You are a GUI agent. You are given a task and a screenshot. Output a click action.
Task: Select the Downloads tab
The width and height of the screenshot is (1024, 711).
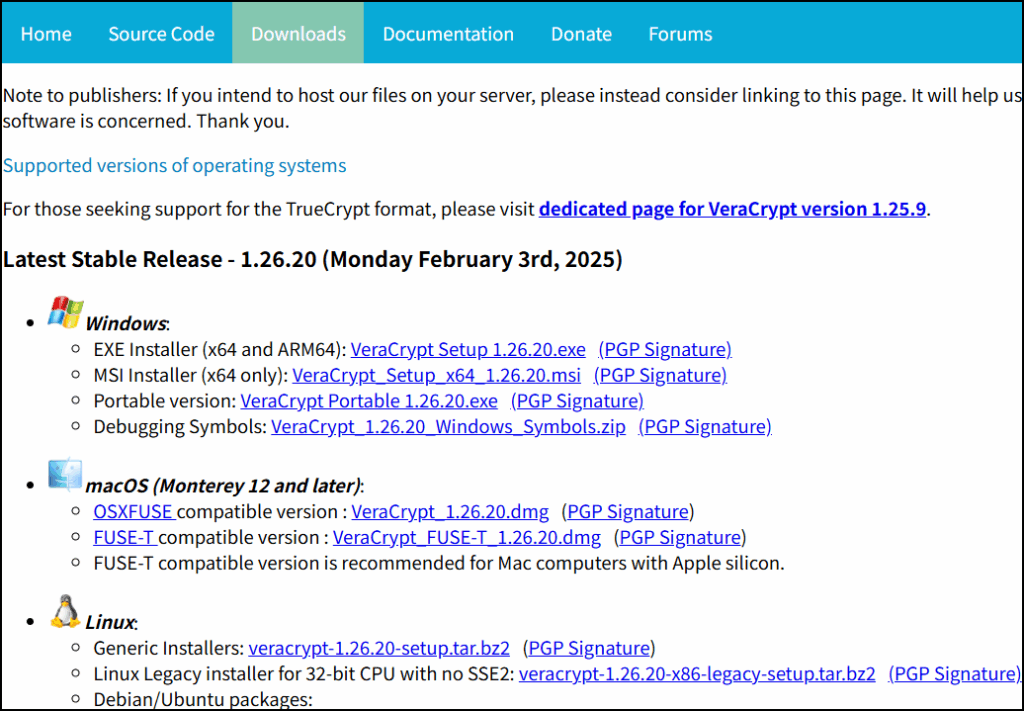click(x=298, y=34)
